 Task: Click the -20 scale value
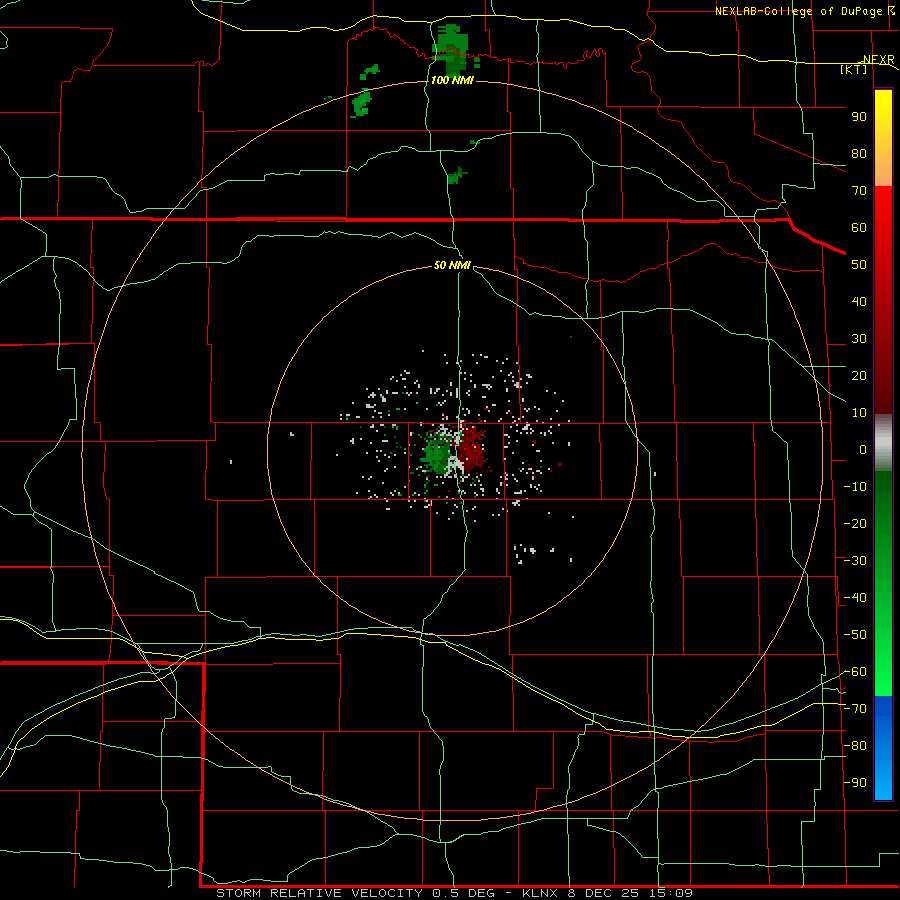coord(855,524)
